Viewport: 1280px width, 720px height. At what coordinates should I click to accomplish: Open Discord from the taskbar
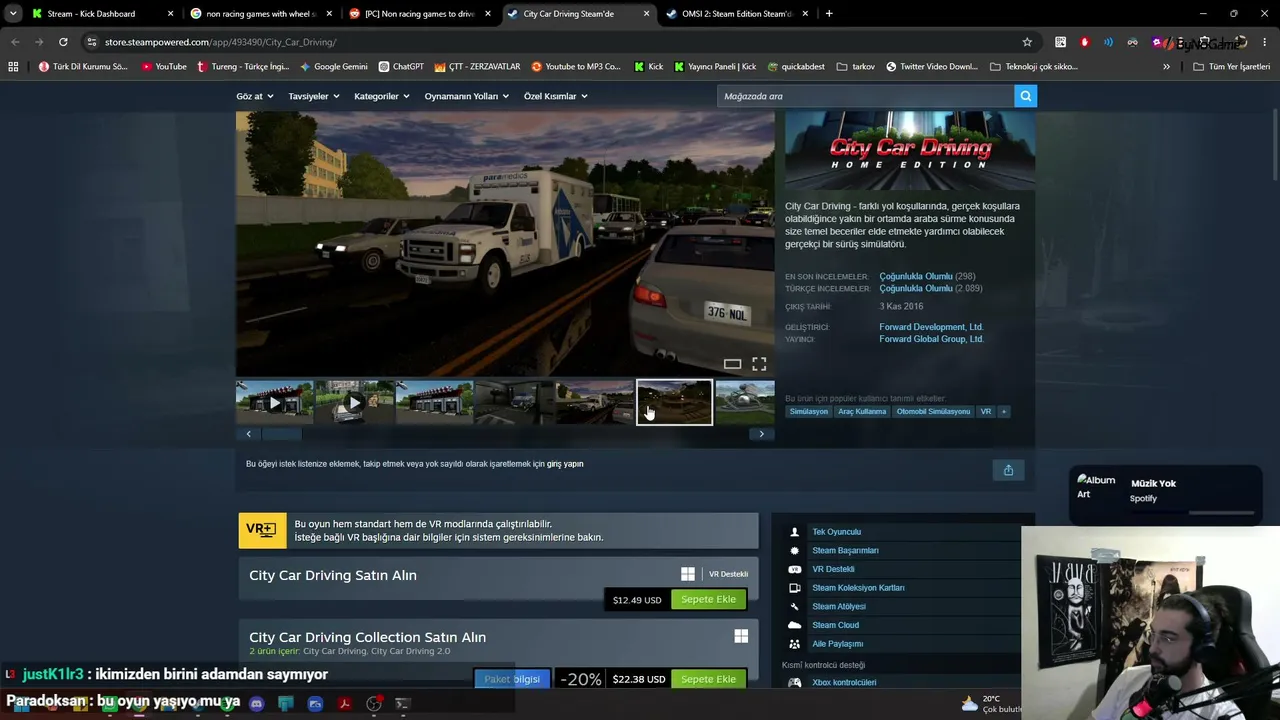tap(256, 704)
